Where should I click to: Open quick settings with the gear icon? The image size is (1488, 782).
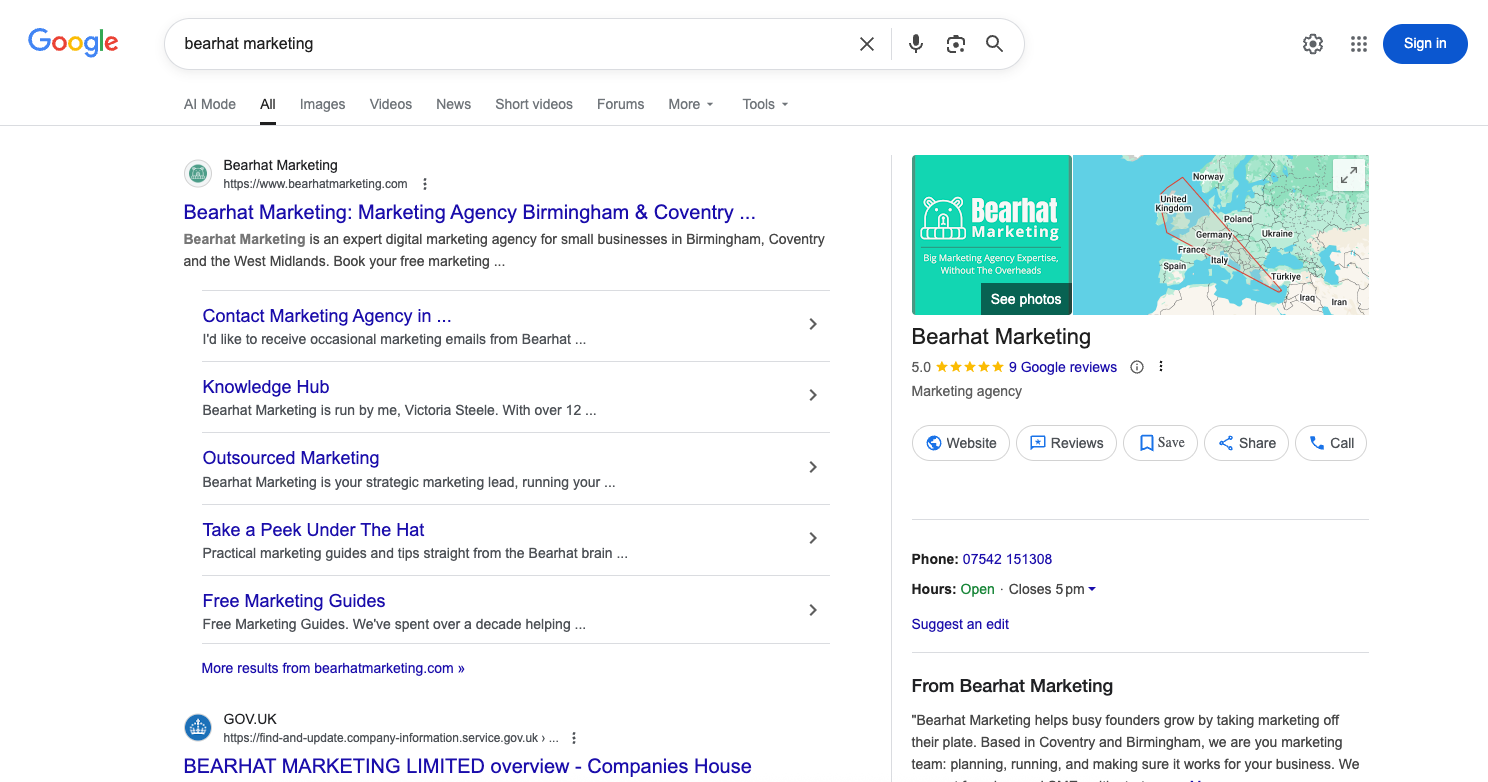coord(1312,44)
